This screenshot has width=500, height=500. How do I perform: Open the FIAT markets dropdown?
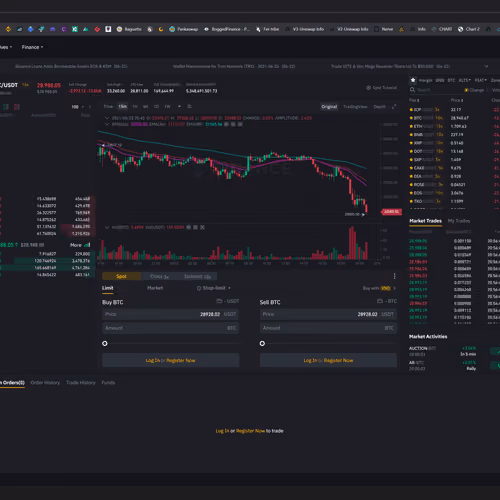tap(481, 80)
